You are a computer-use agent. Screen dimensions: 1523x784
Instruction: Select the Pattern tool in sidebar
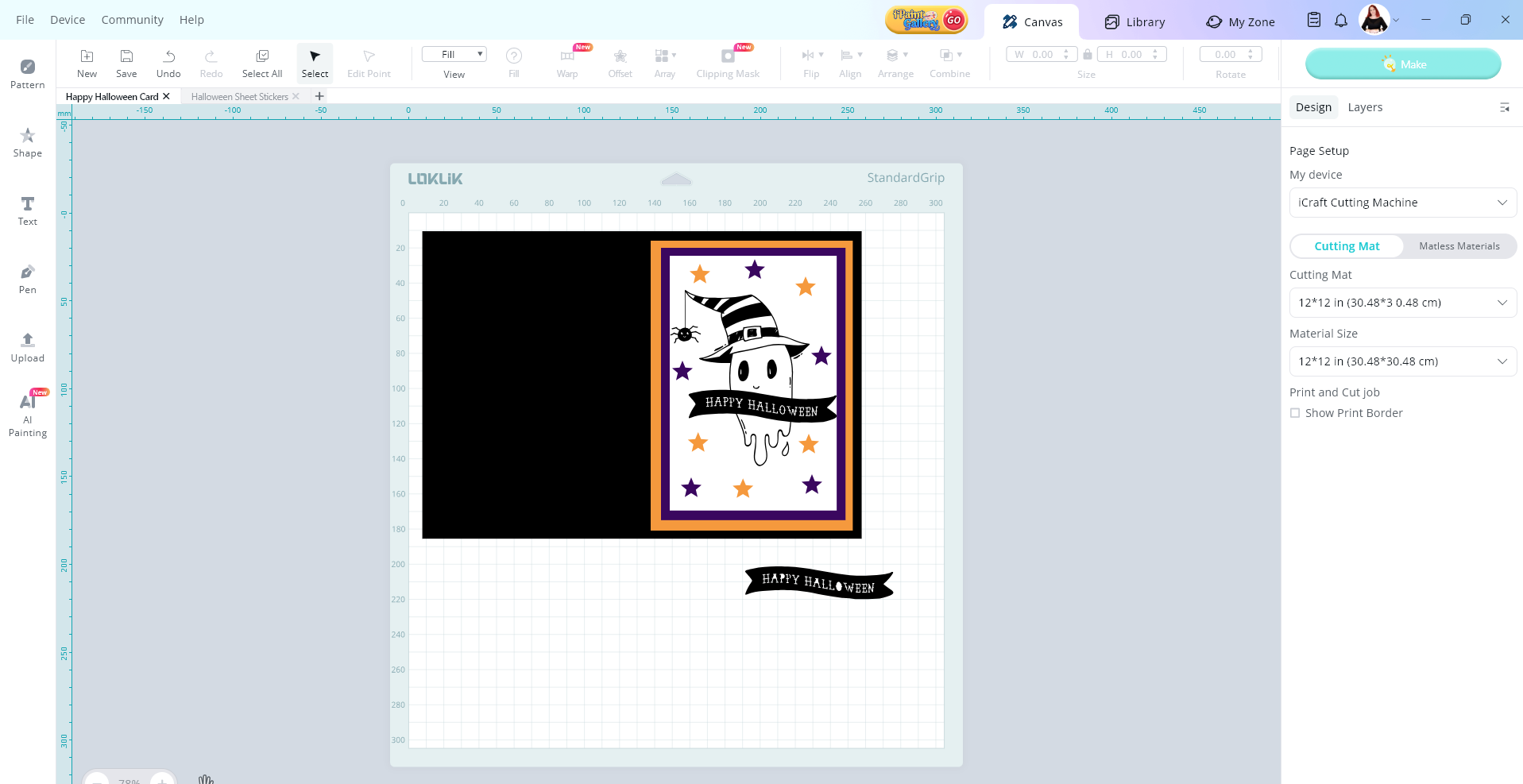pos(27,73)
